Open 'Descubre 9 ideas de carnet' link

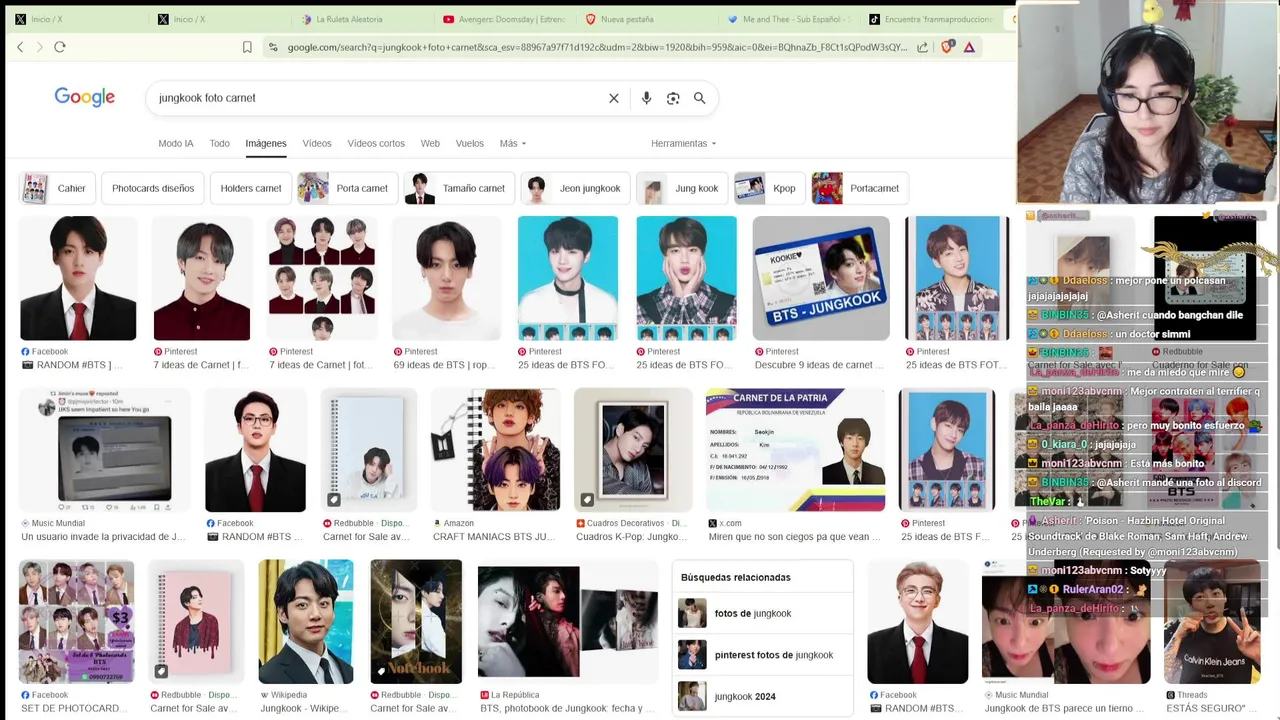pos(821,365)
